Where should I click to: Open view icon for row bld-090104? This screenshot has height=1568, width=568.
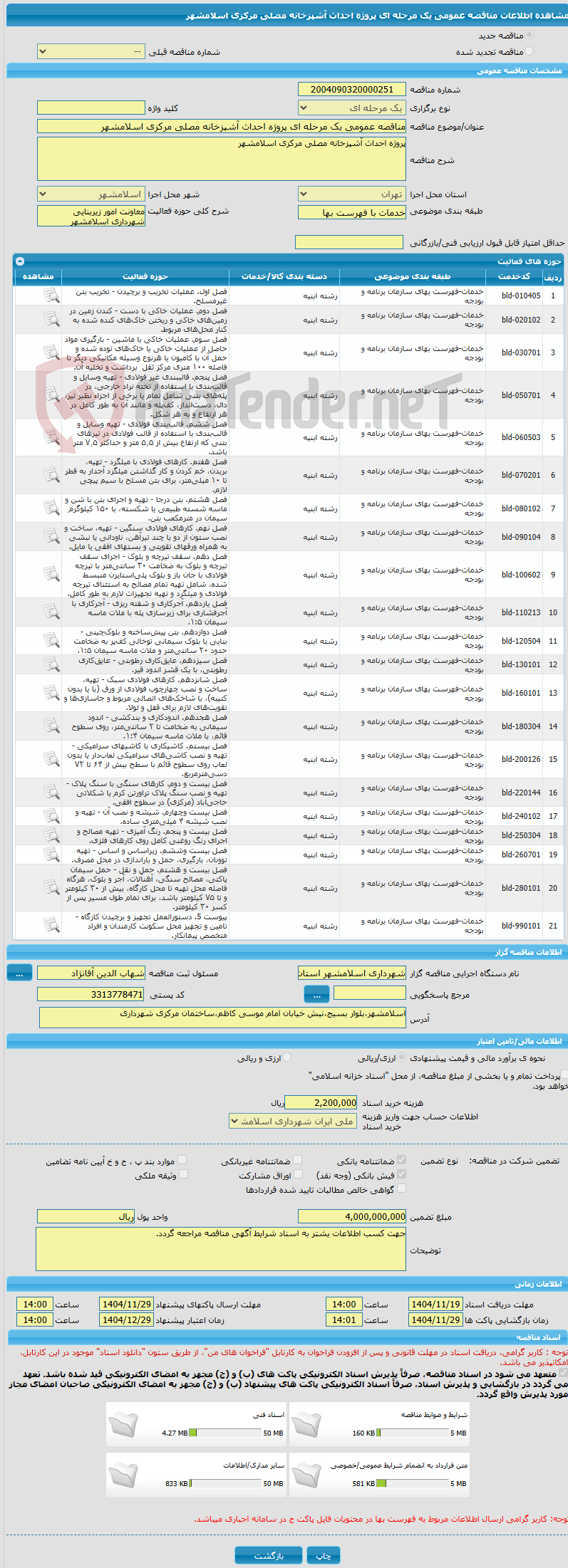pos(51,537)
